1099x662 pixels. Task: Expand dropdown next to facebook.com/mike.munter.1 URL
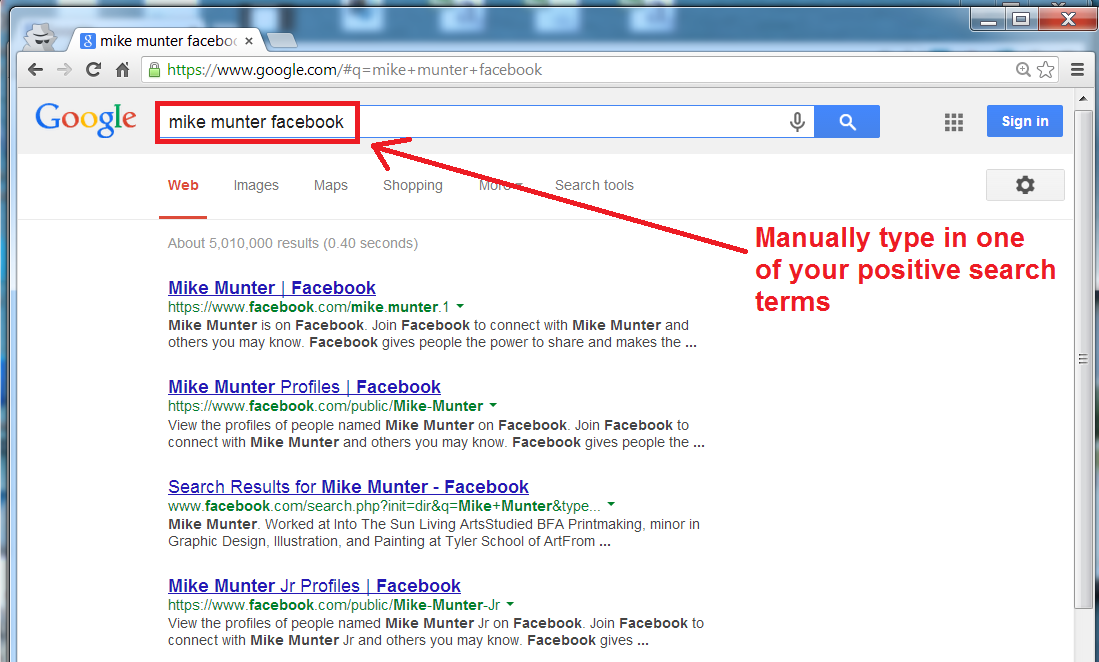[460, 306]
